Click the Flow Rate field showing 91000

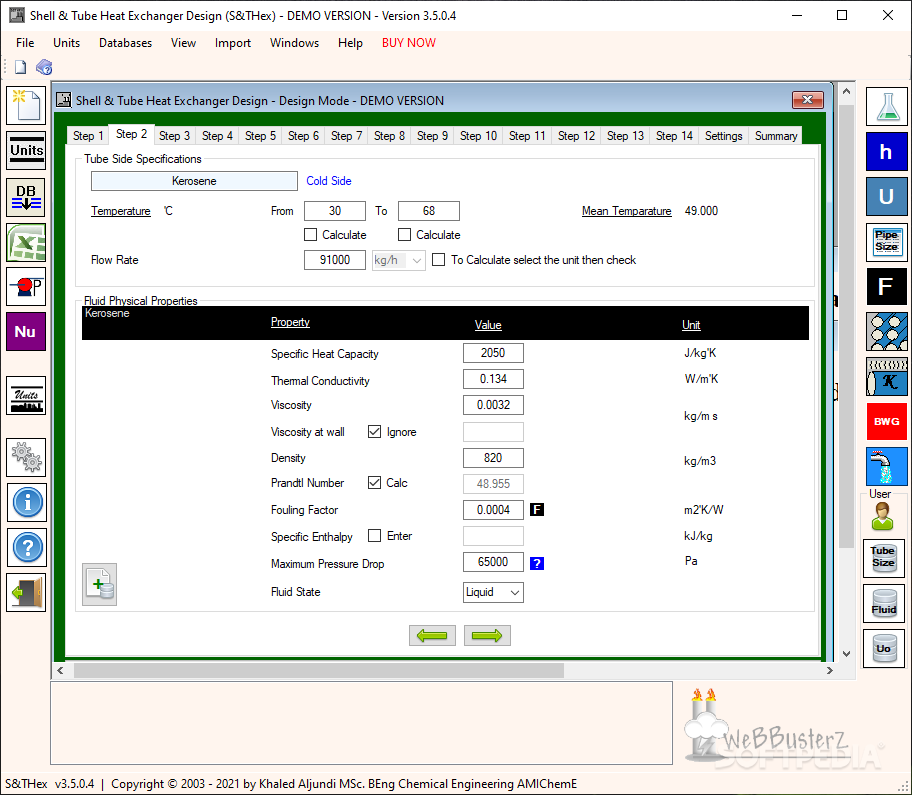335,260
